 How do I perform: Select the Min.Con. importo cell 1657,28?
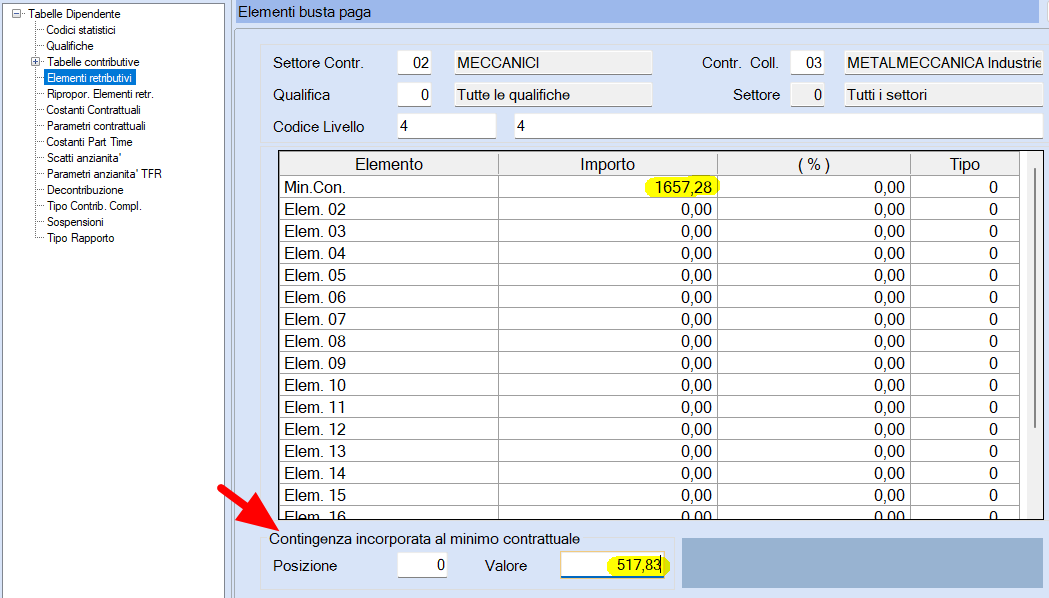click(607, 187)
